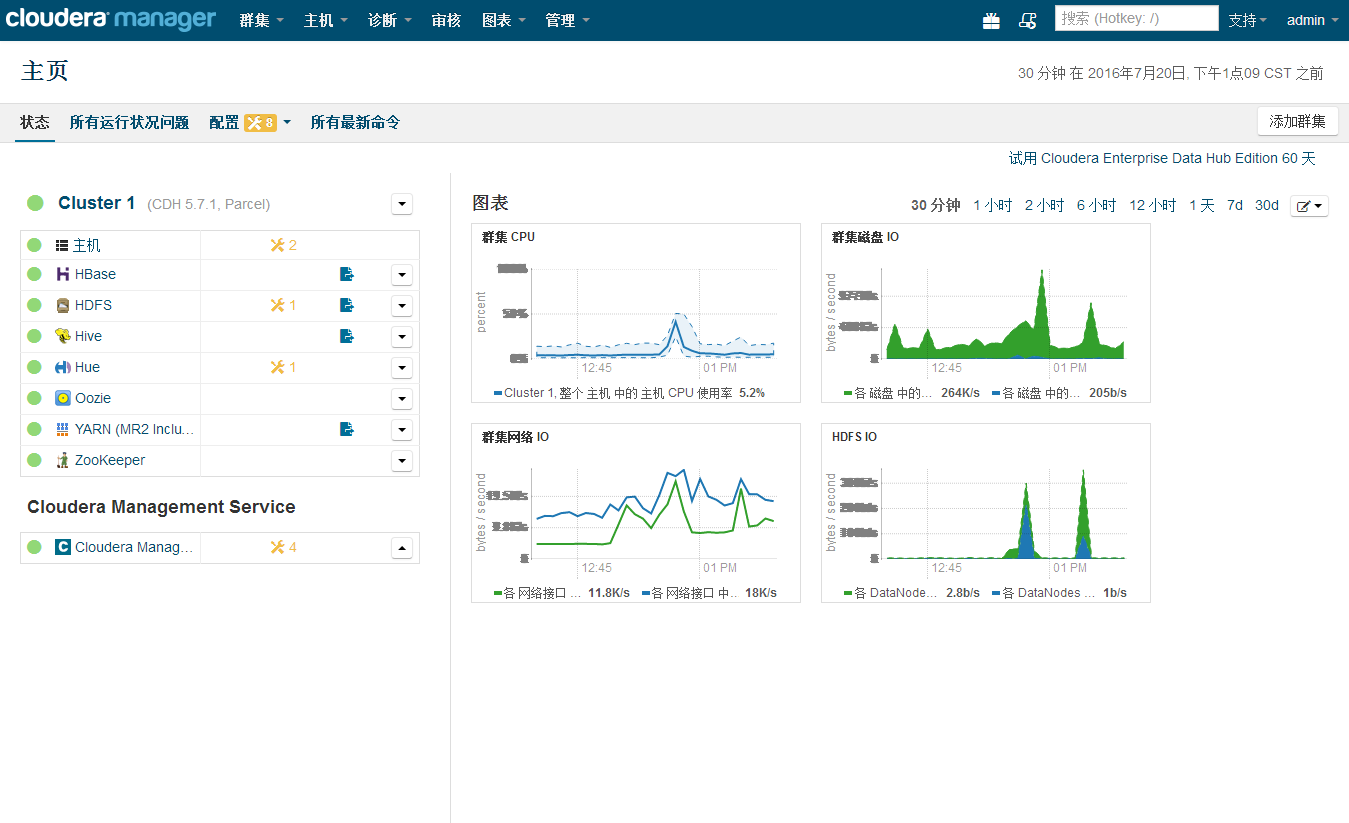Open the admin user menu

1313,20
